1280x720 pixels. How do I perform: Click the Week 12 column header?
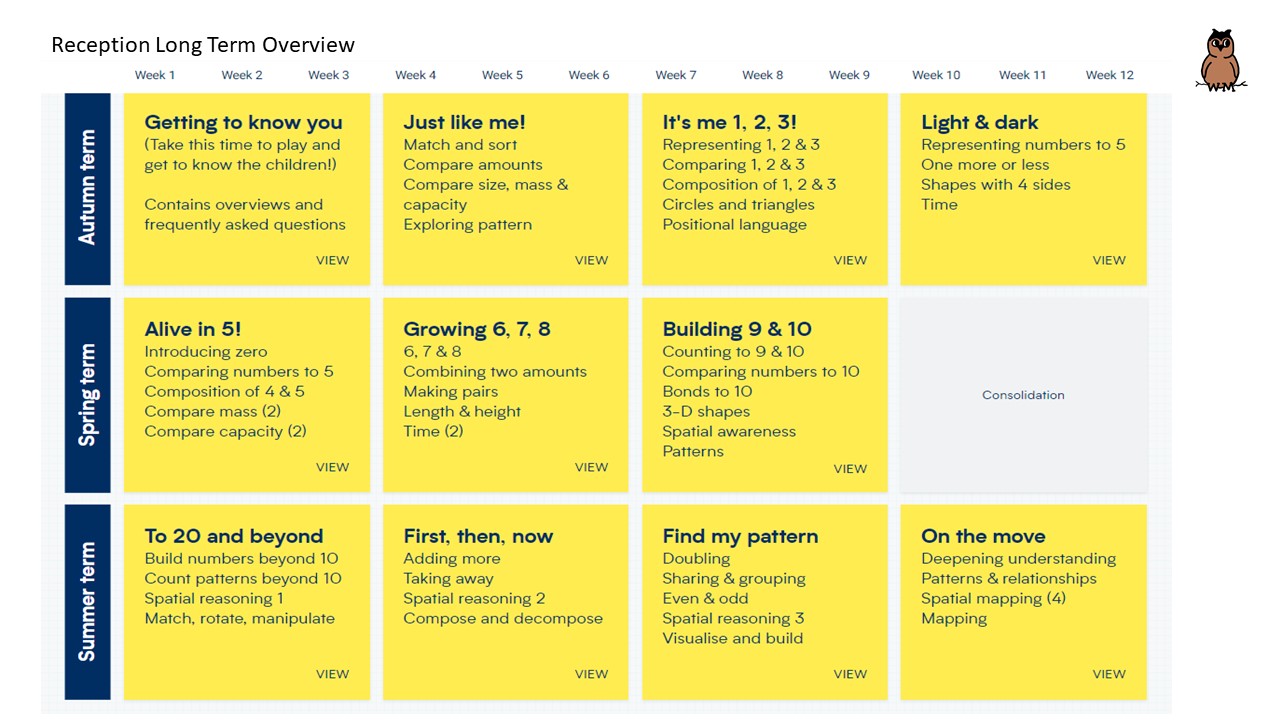(1110, 75)
